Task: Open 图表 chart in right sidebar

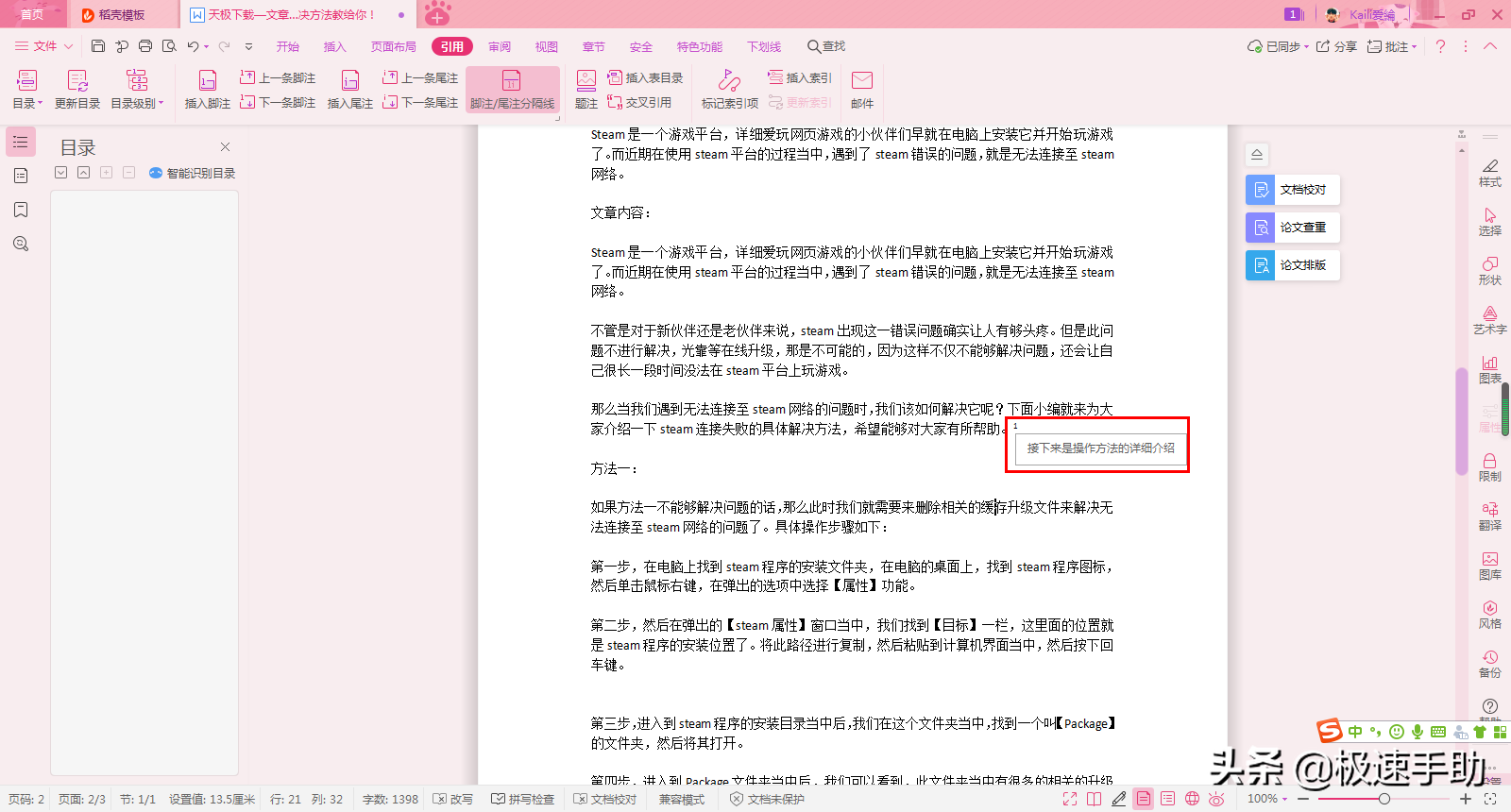Action: tap(1490, 369)
